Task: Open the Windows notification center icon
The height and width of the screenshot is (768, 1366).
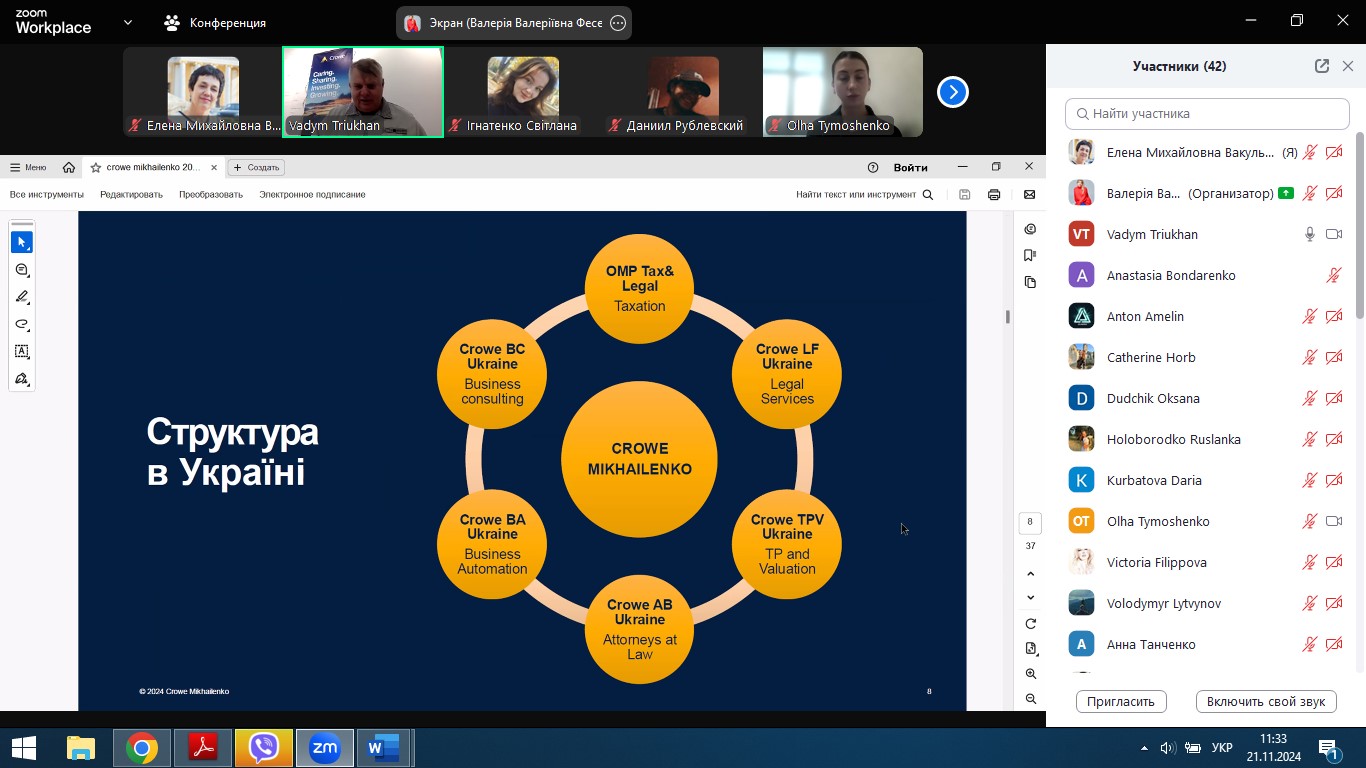Action: [1328, 748]
